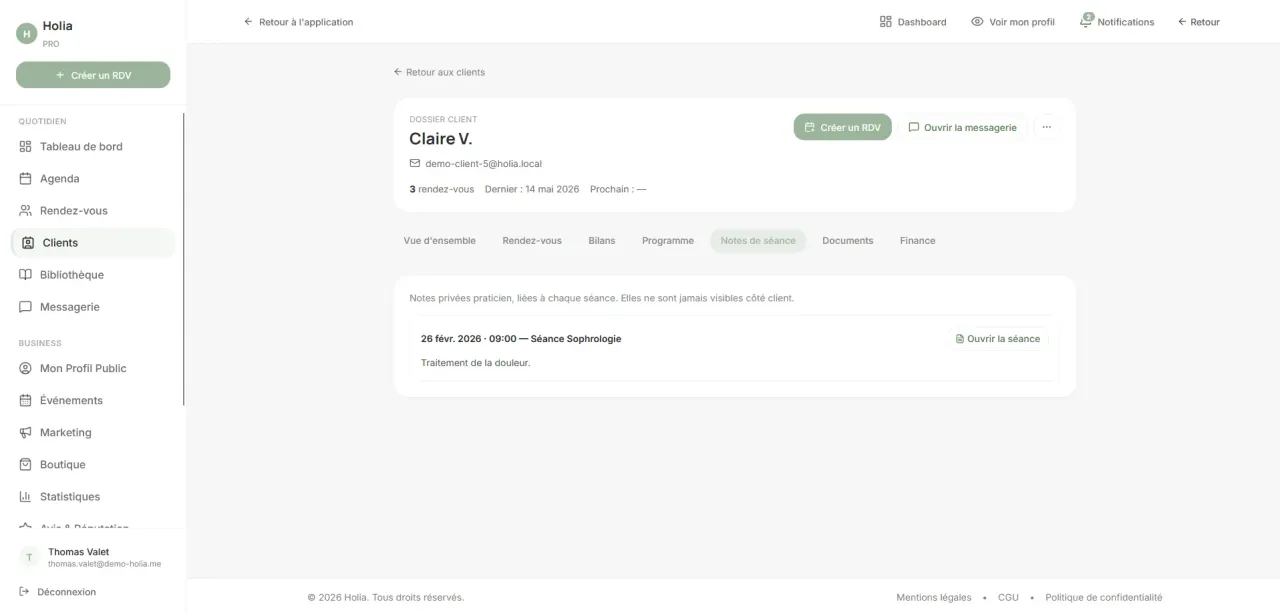The height and width of the screenshot is (614, 1280).
Task: Click the Agenda calendar icon in sidebar
Action: coord(26,179)
